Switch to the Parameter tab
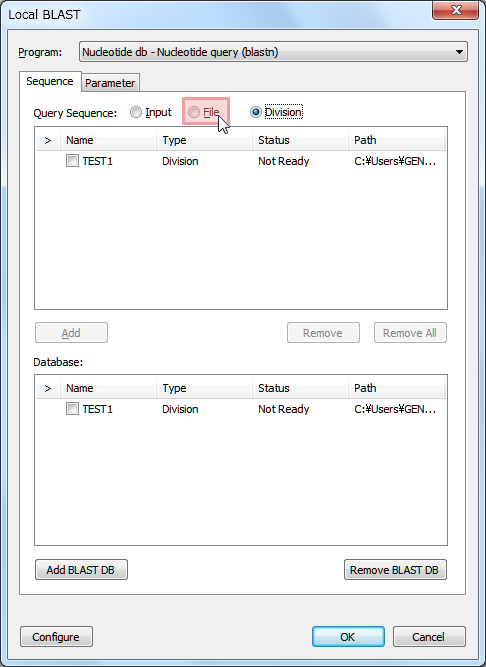The height and width of the screenshot is (667, 486). tap(110, 83)
